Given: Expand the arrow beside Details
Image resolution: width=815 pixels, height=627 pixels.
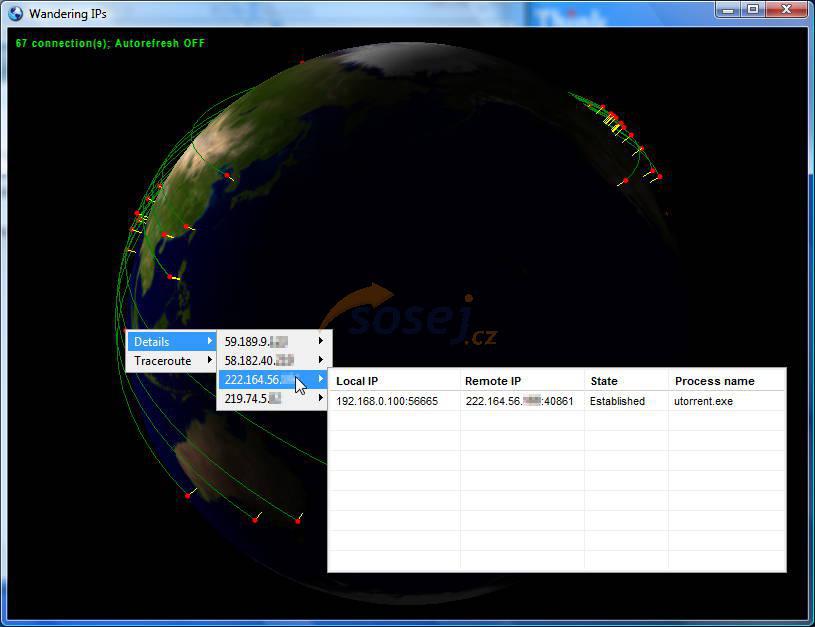Looking at the screenshot, I should 209,341.
